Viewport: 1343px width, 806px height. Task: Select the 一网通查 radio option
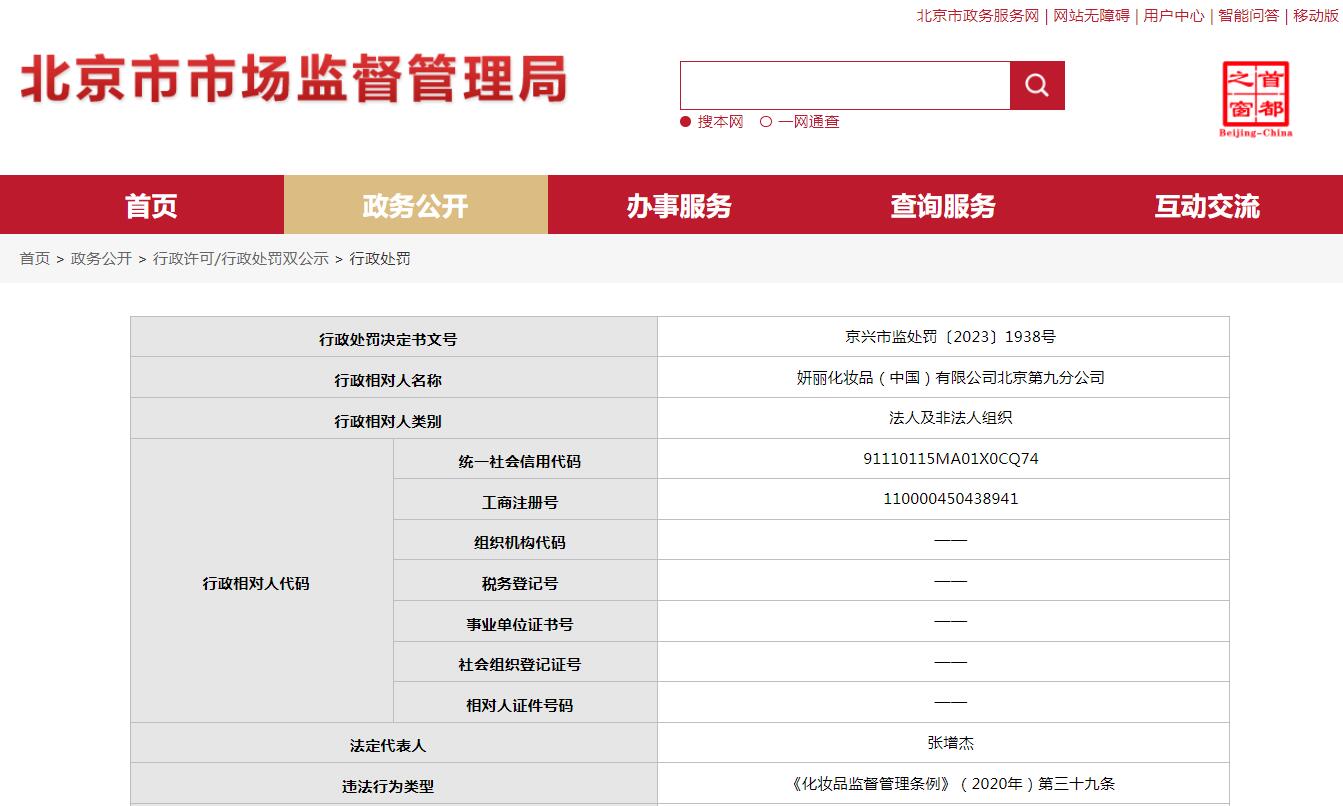pyautogui.click(x=800, y=122)
